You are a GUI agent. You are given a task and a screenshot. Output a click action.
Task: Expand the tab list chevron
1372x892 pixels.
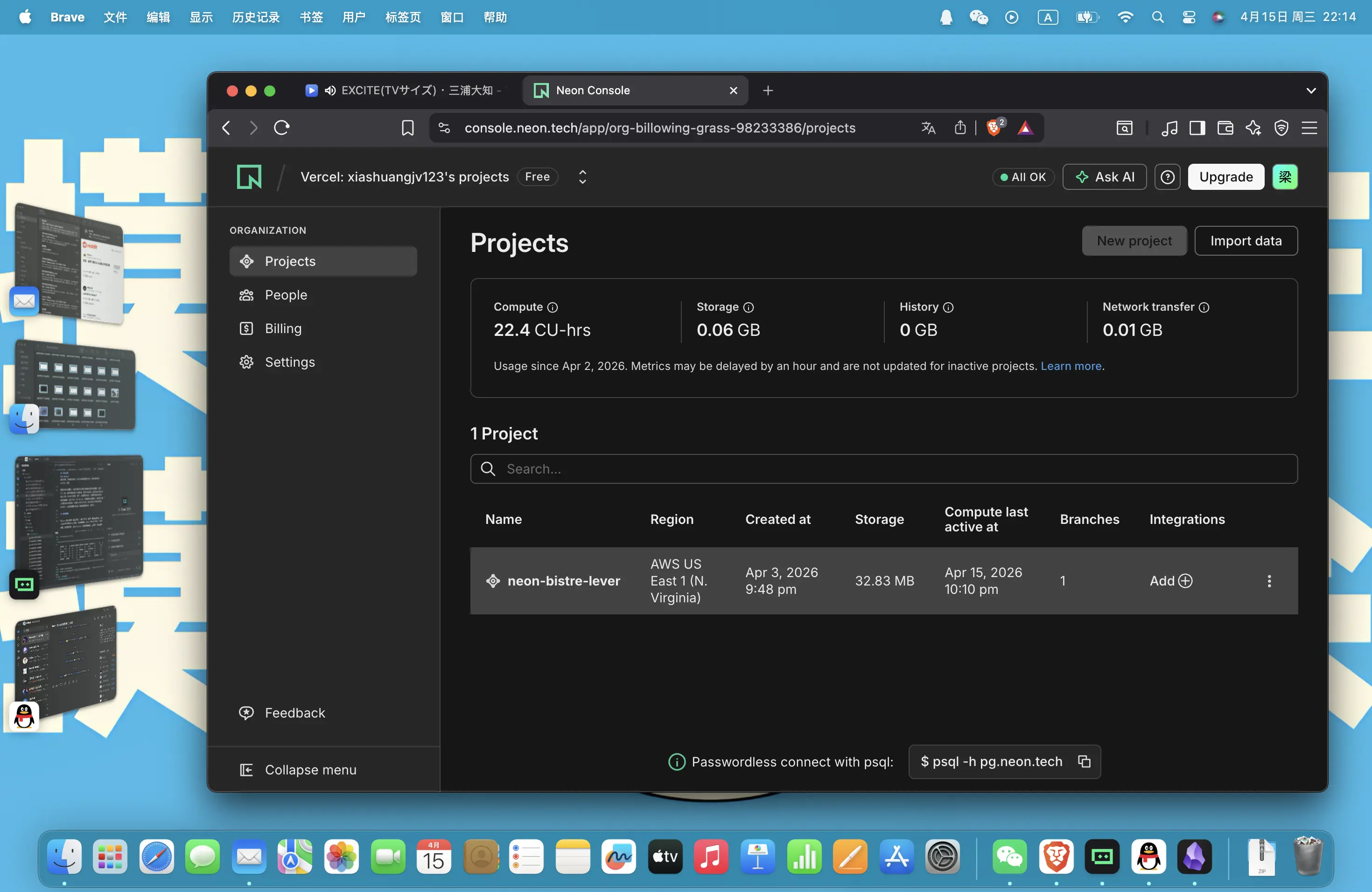click(1310, 91)
